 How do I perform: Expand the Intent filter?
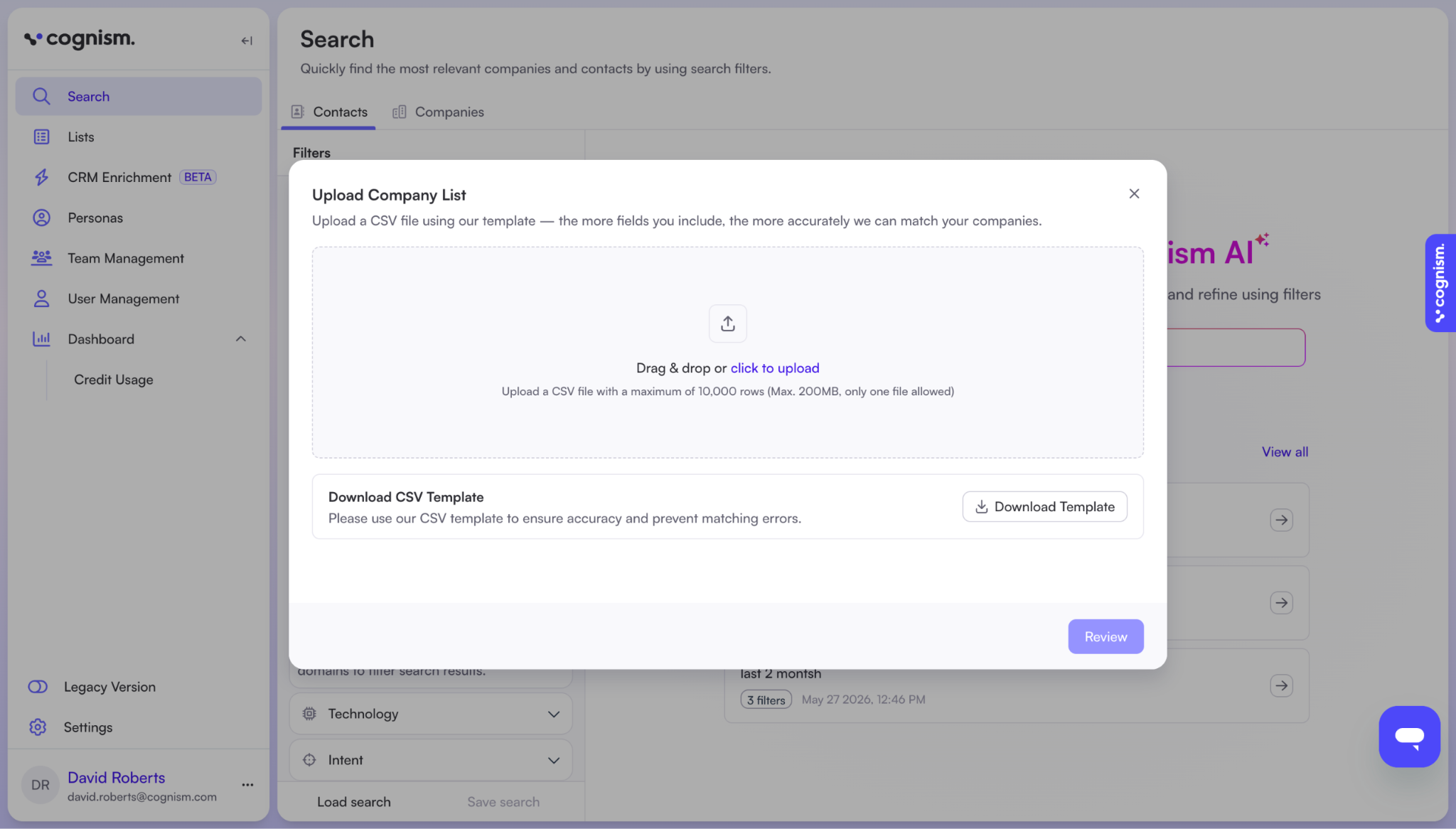coord(554,760)
